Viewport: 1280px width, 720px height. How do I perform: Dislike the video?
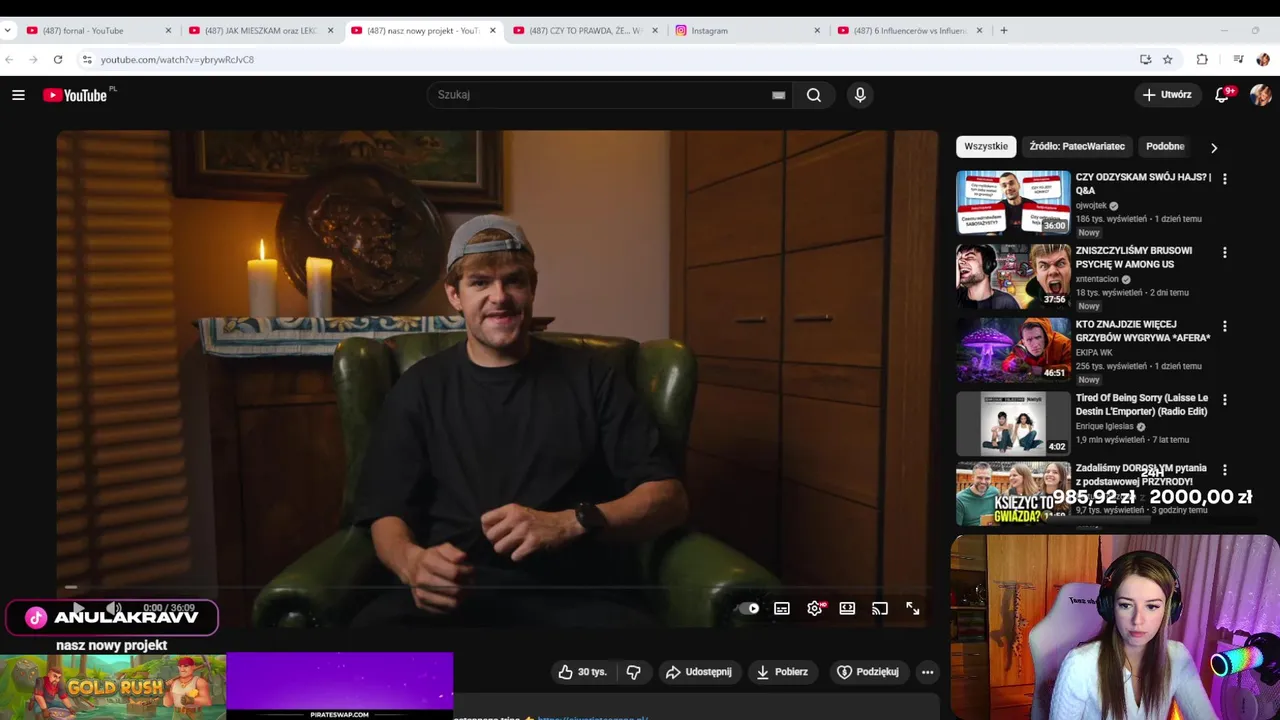pyautogui.click(x=633, y=672)
